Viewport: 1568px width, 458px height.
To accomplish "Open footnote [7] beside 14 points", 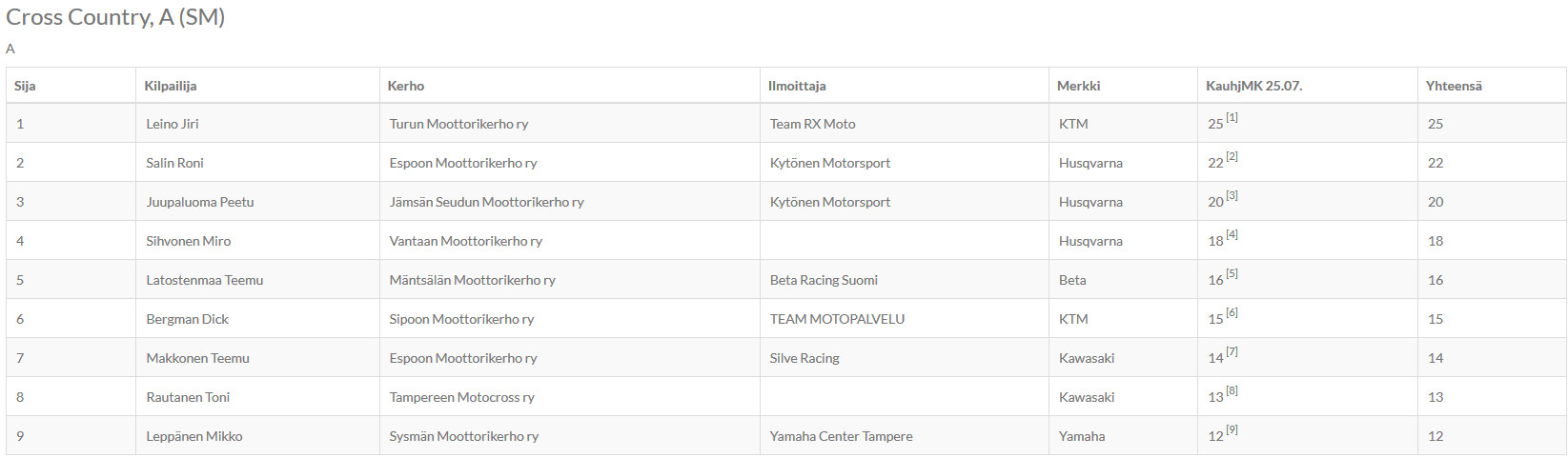I will coord(1232,351).
